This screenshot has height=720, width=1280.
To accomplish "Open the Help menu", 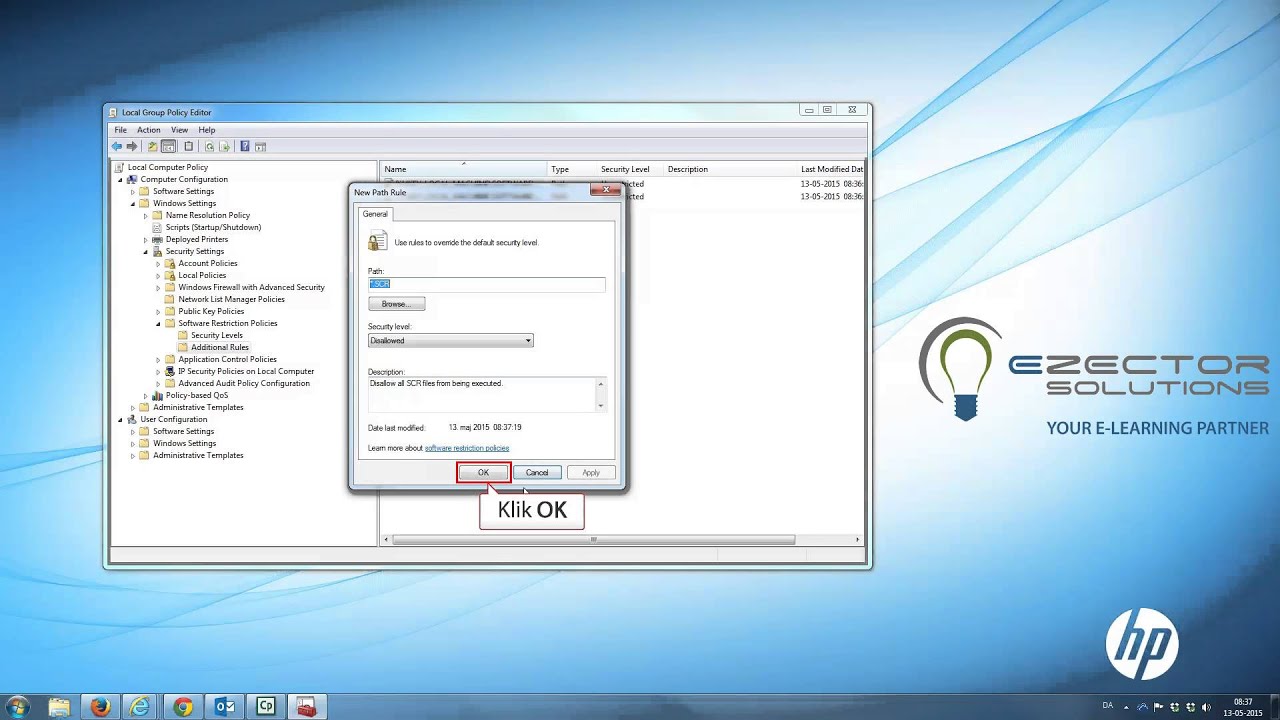I will (206, 130).
